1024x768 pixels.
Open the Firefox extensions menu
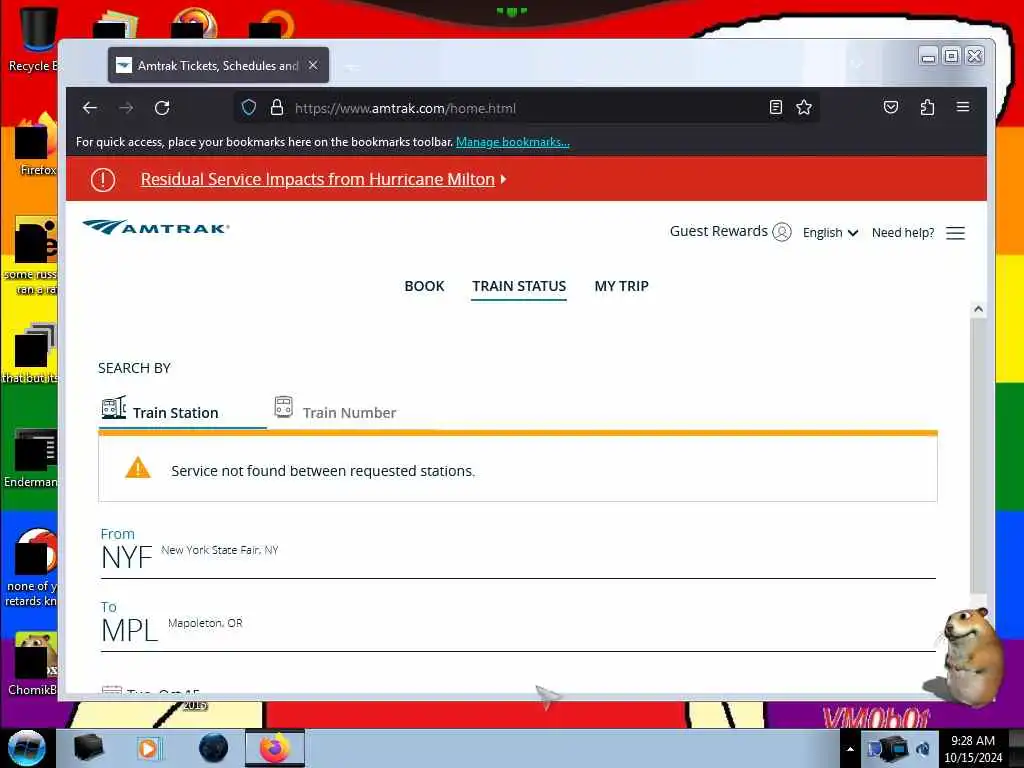pos(927,108)
